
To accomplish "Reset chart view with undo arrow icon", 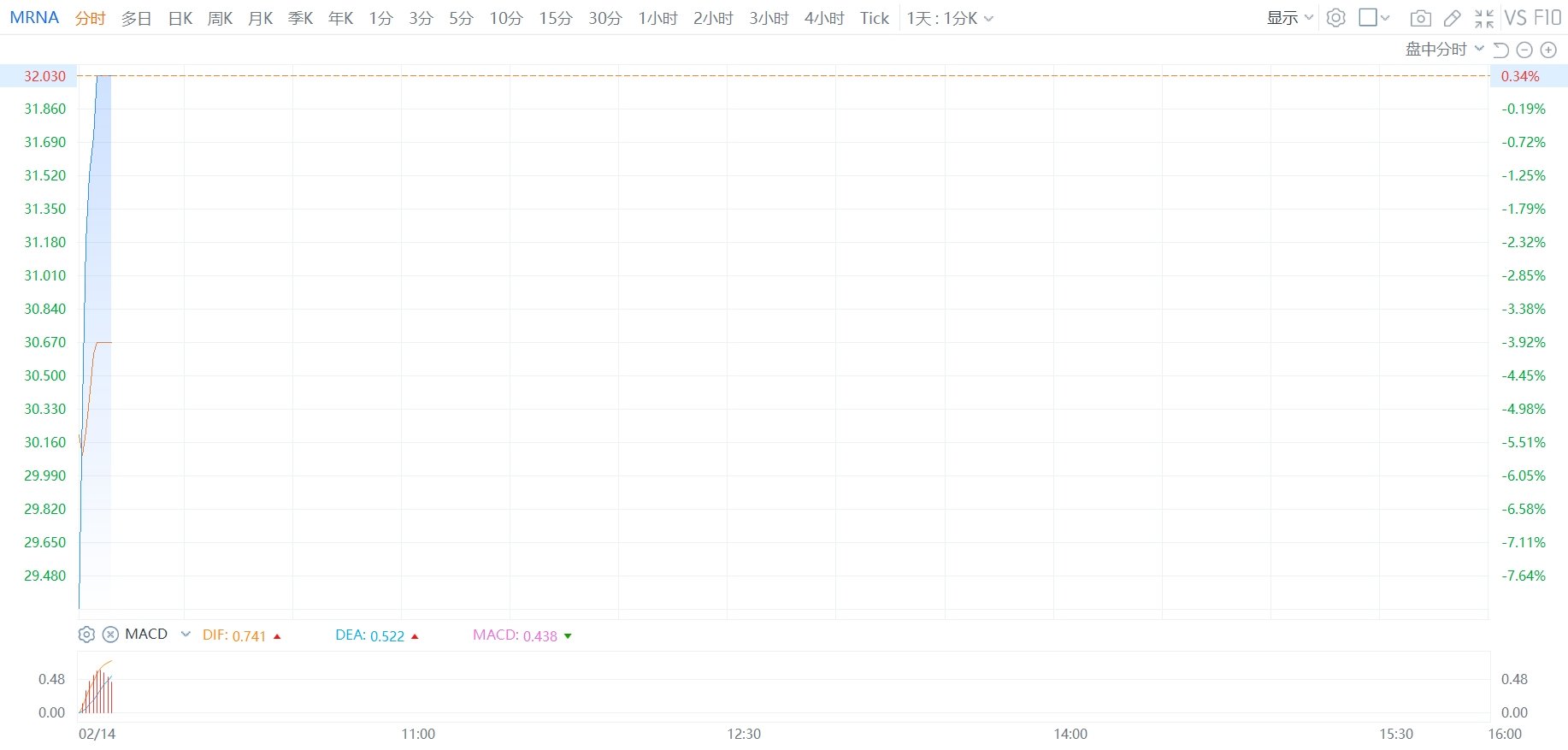I will point(1500,50).
